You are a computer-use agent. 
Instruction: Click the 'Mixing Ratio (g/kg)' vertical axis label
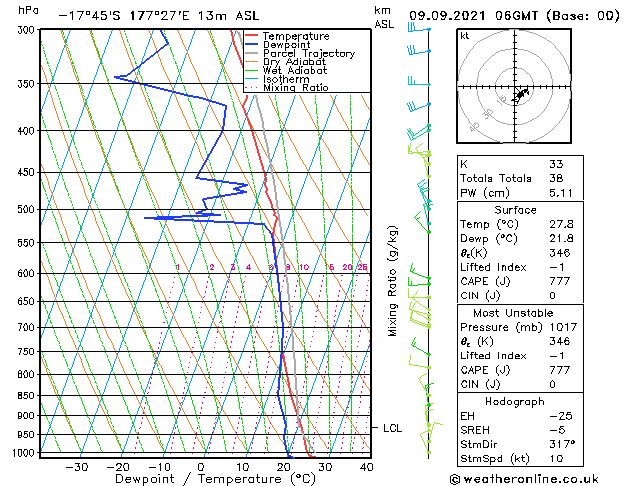[392, 281]
